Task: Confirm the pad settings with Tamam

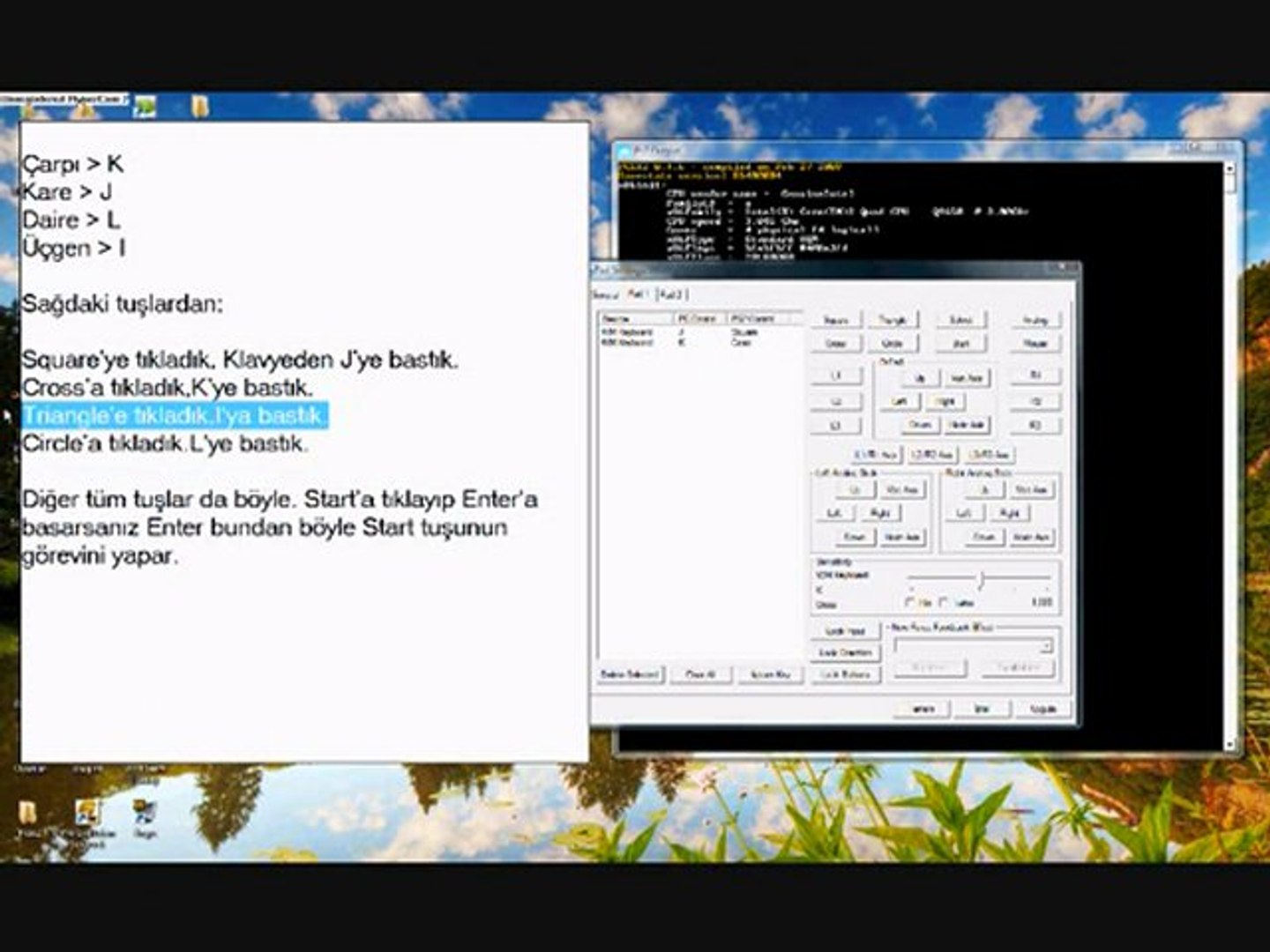Action: (x=923, y=709)
